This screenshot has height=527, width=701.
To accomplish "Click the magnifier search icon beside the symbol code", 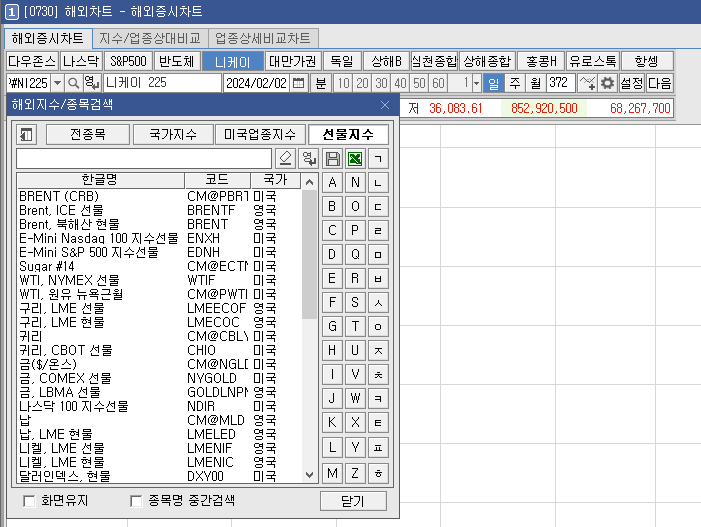I will click(73, 83).
